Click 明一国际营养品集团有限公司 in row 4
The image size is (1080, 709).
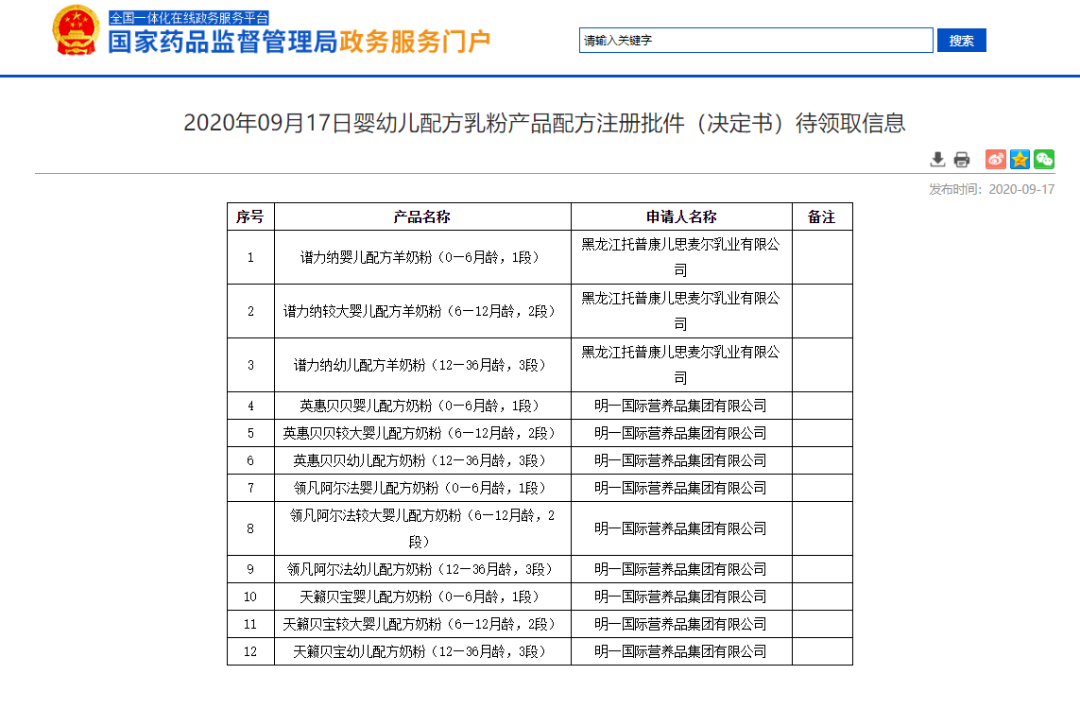point(681,406)
